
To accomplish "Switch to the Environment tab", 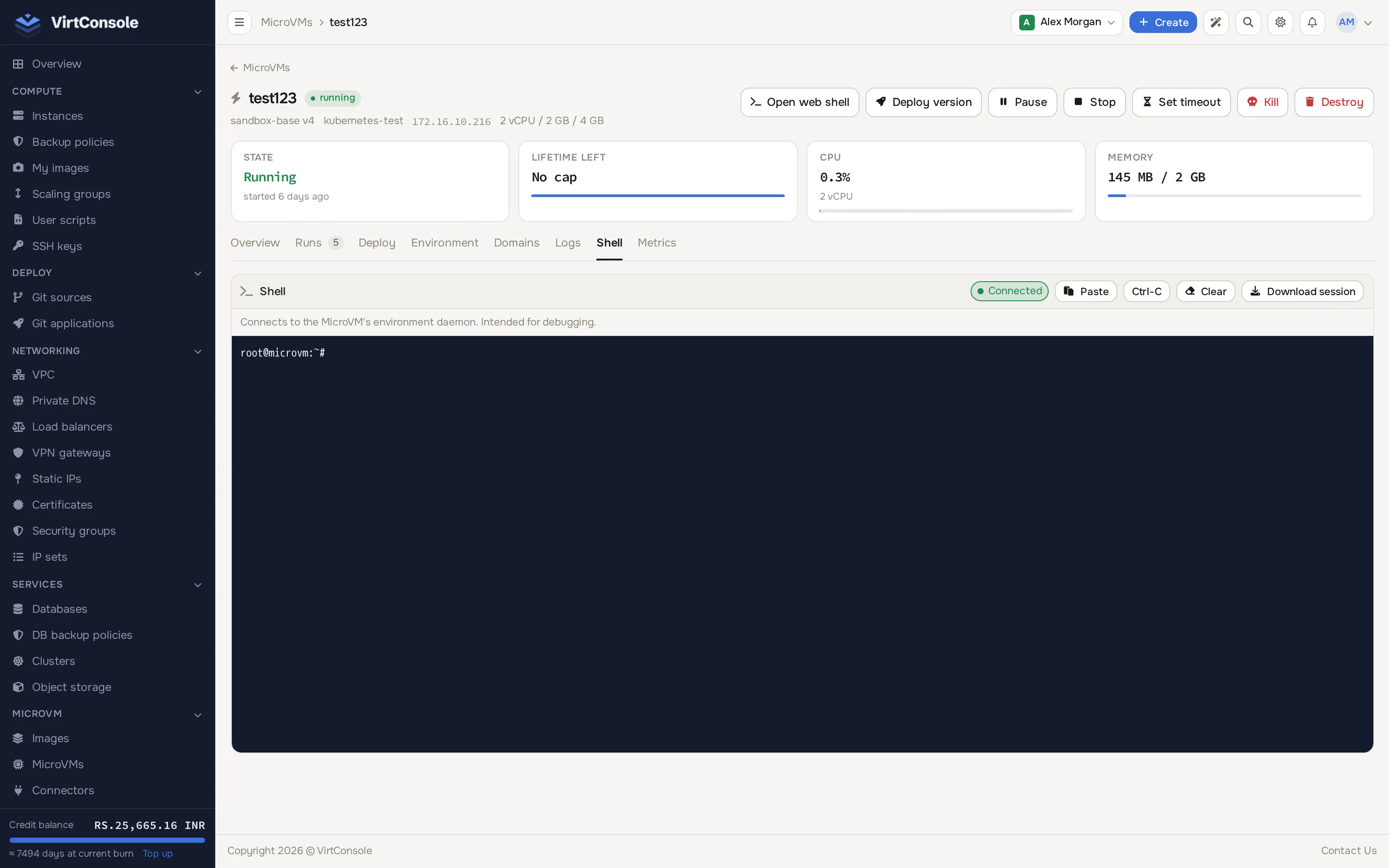I will pyautogui.click(x=444, y=243).
